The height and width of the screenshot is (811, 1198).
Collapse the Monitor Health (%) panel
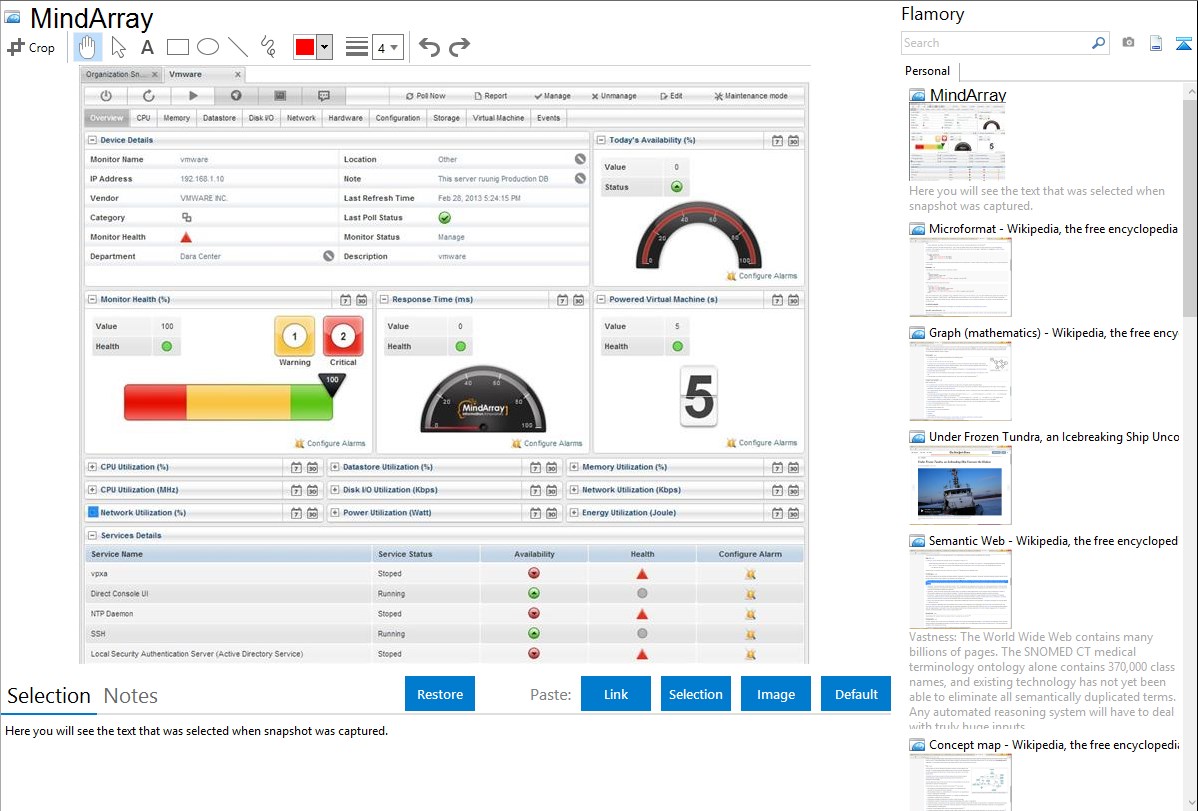[x=92, y=299]
